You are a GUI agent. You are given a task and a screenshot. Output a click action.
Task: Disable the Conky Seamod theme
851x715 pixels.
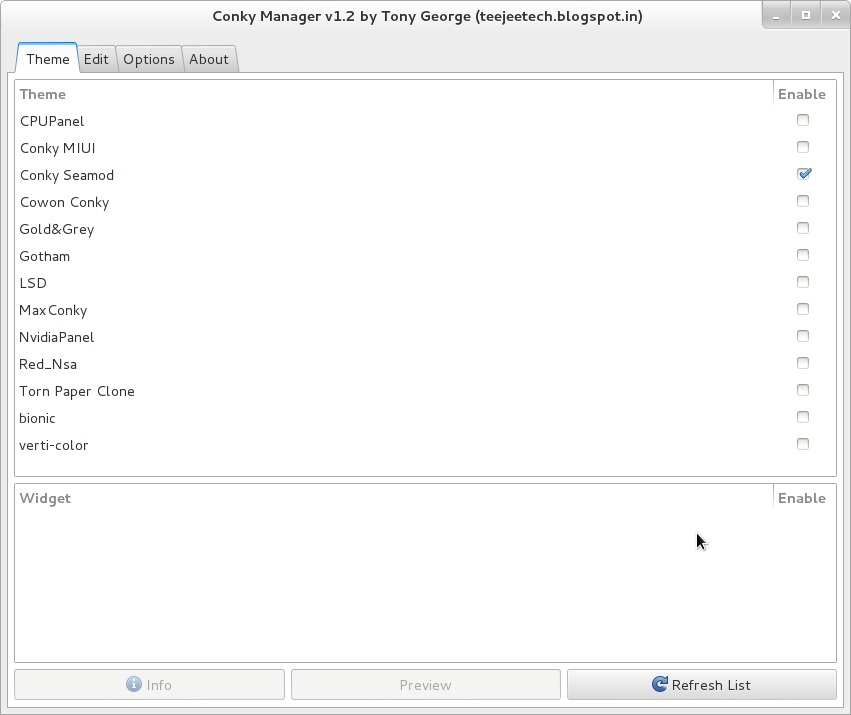click(x=803, y=173)
